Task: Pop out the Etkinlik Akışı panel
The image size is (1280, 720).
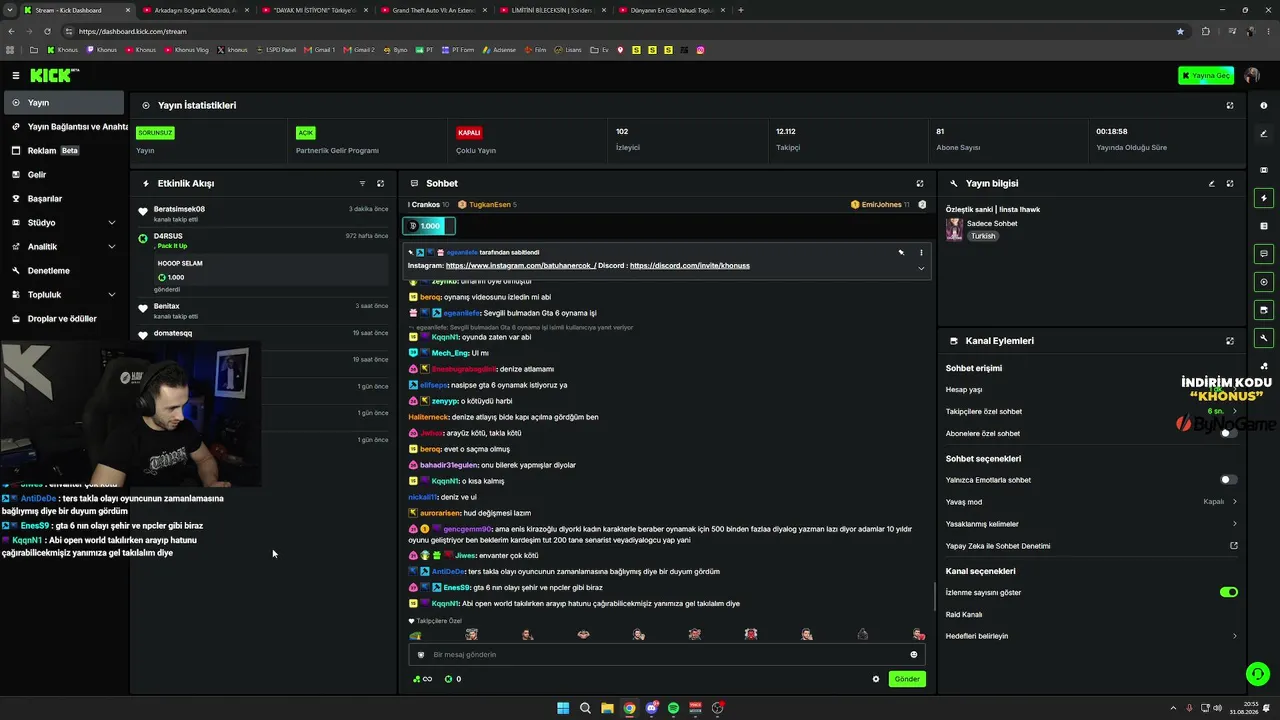Action: 380,184
